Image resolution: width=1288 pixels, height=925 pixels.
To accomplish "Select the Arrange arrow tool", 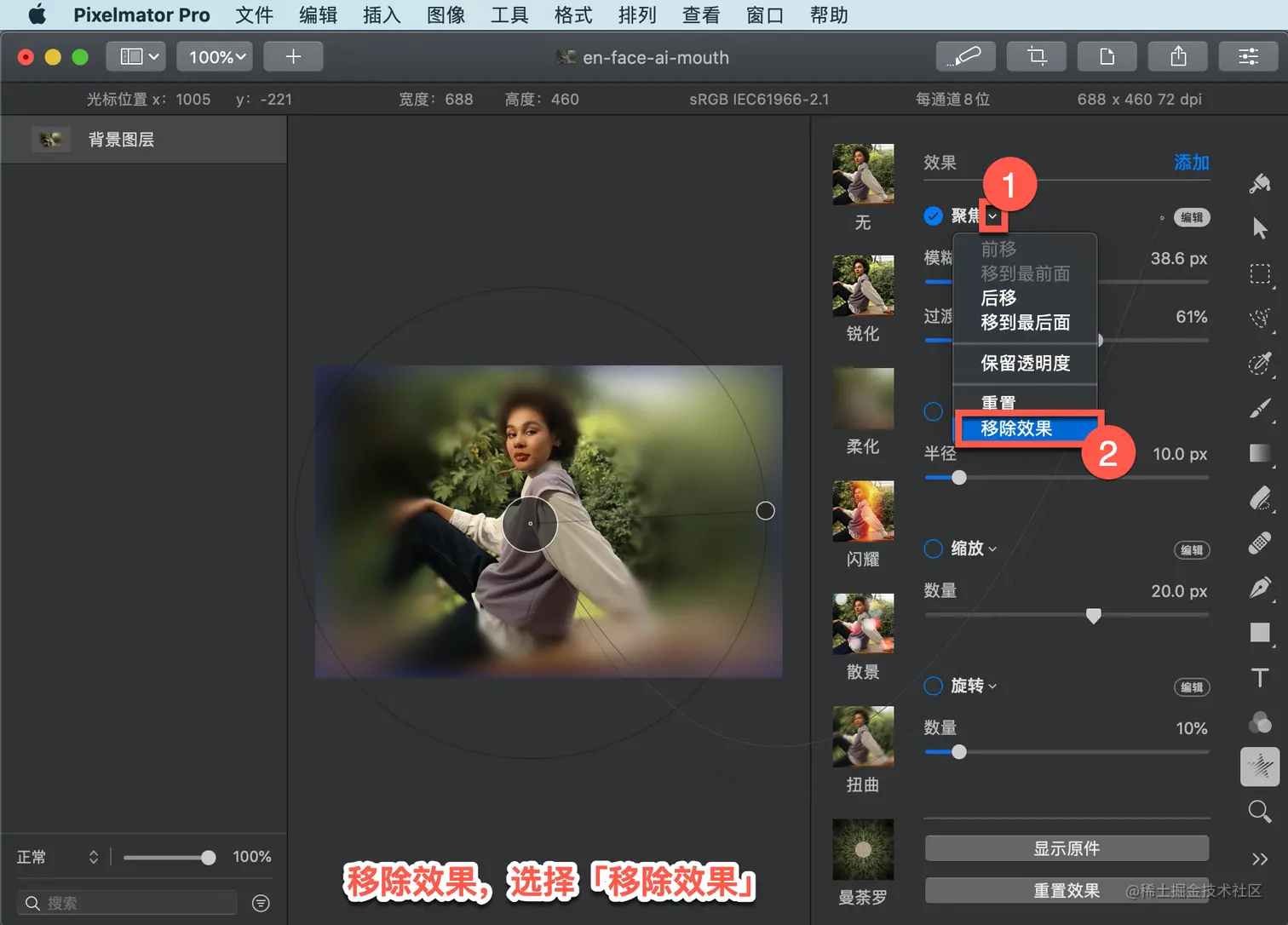I will click(x=1260, y=228).
